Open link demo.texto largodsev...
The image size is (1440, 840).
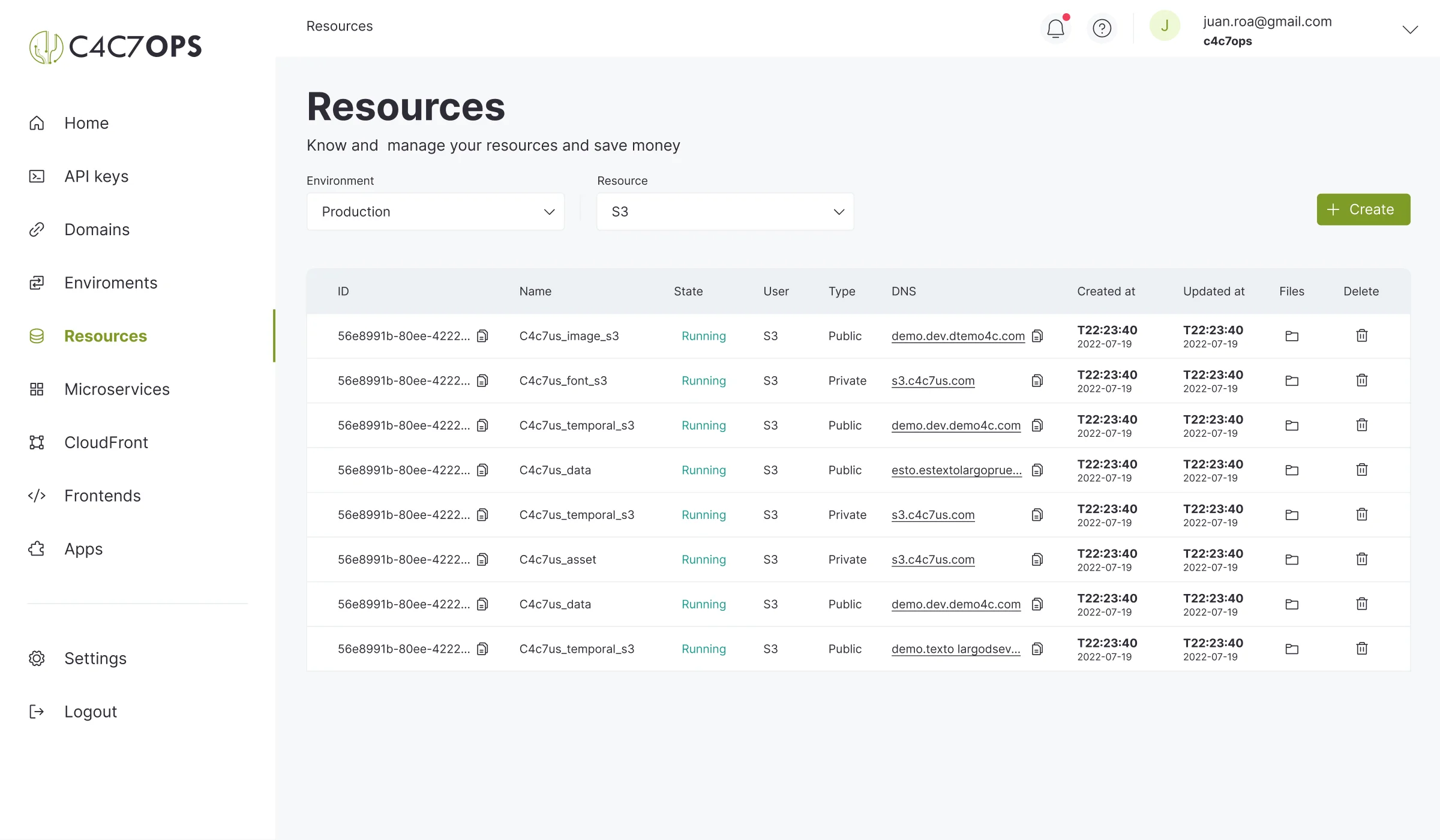tap(956, 649)
